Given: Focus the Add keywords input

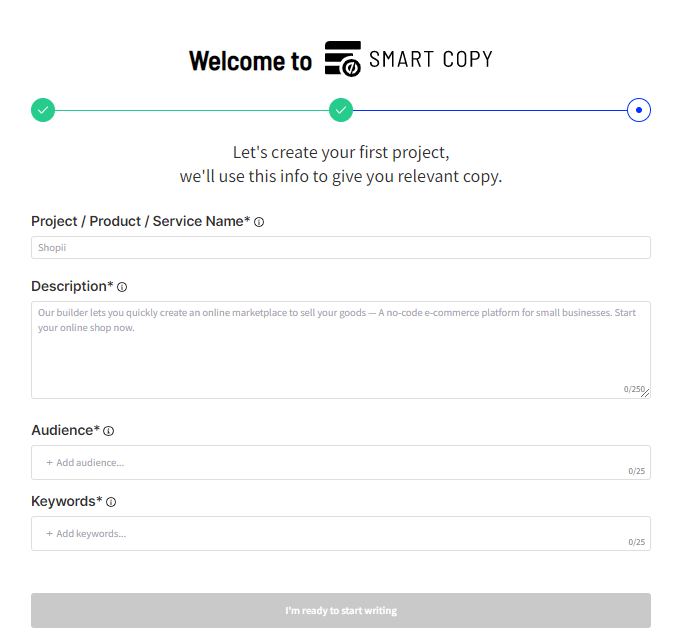Looking at the screenshot, I should click(330, 534).
